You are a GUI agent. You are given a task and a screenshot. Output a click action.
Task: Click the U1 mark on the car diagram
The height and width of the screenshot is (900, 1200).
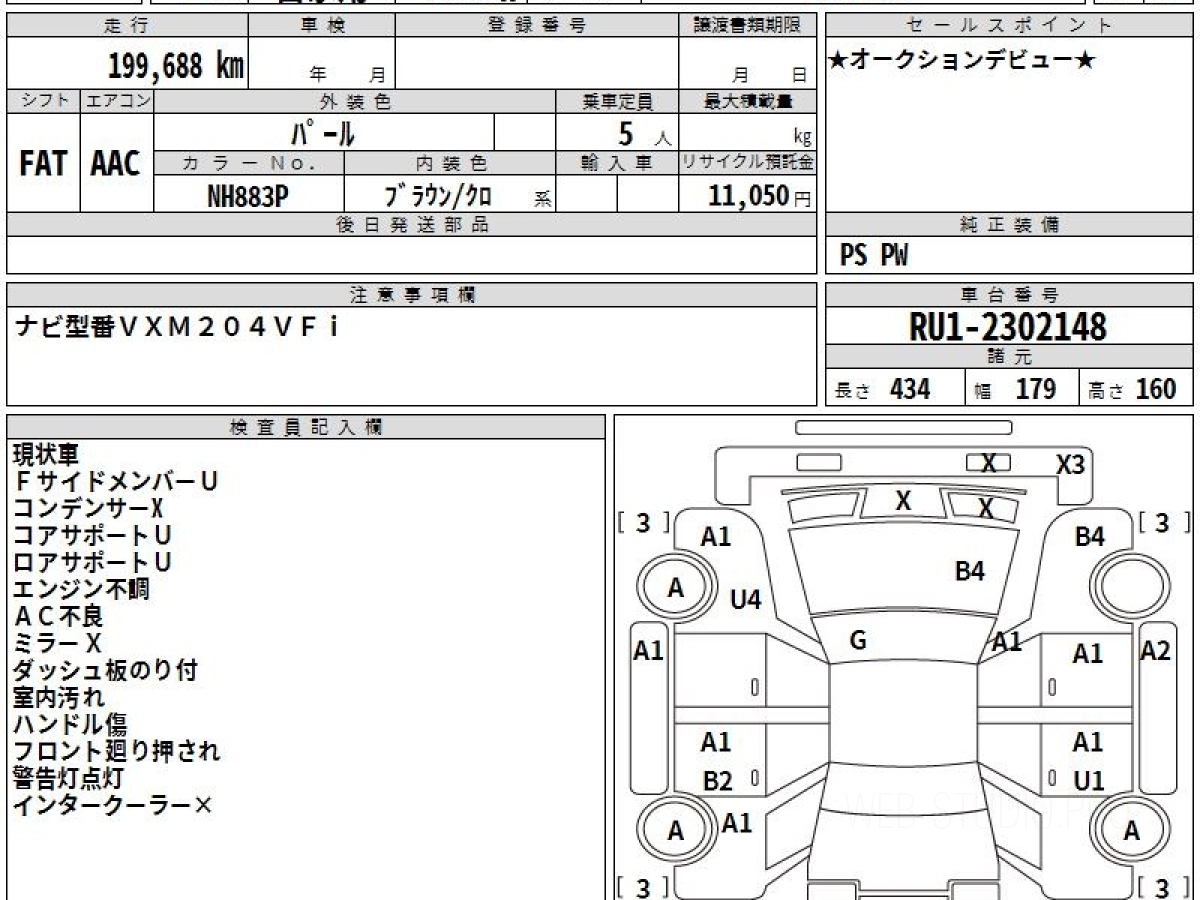point(1089,781)
